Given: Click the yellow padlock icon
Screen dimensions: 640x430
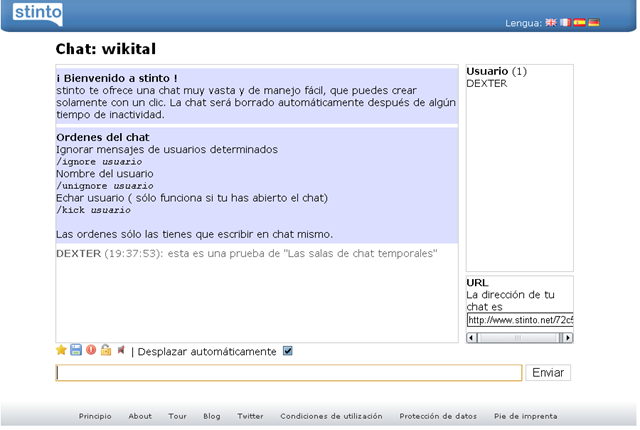Looking at the screenshot, I should tap(106, 350).
